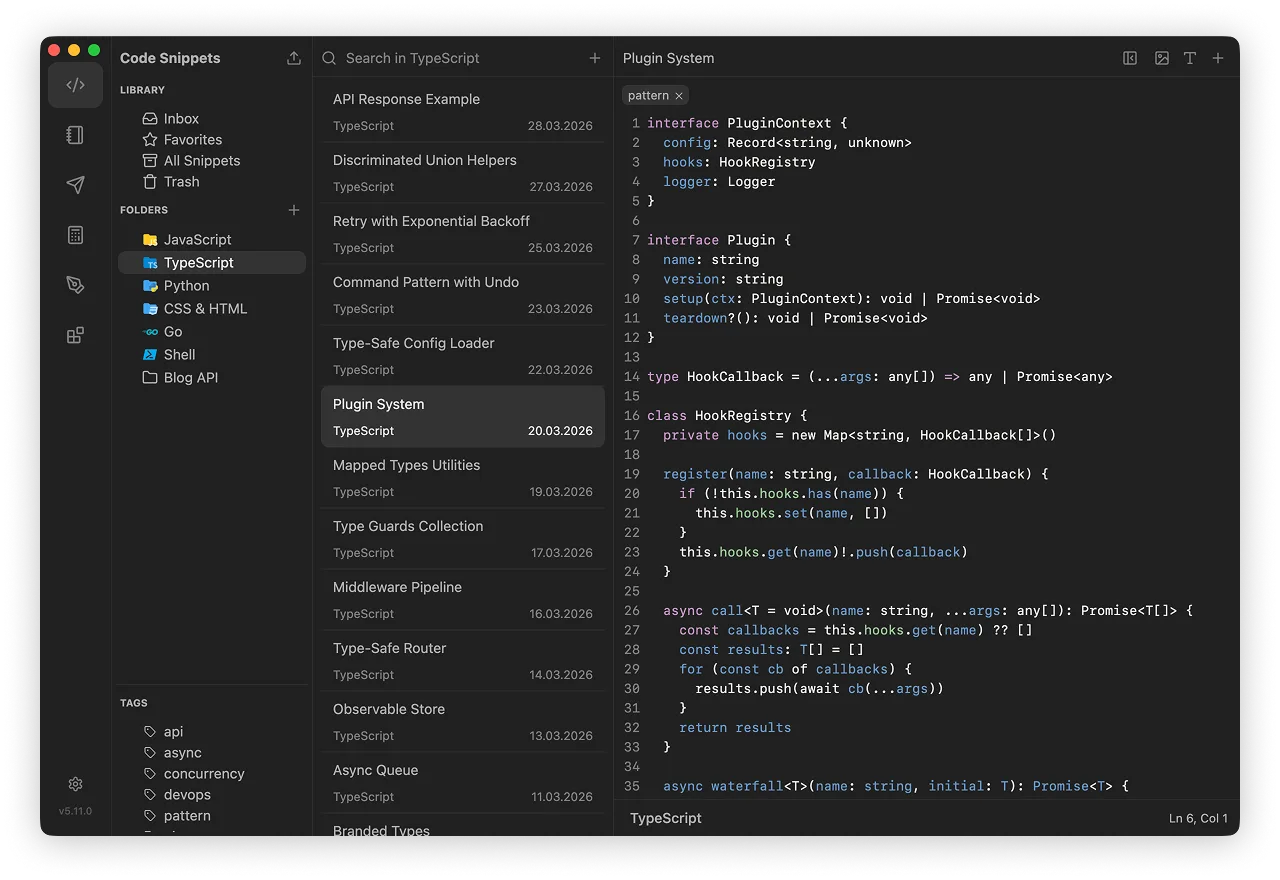Open the calculator icon in sidebar

tap(75, 235)
